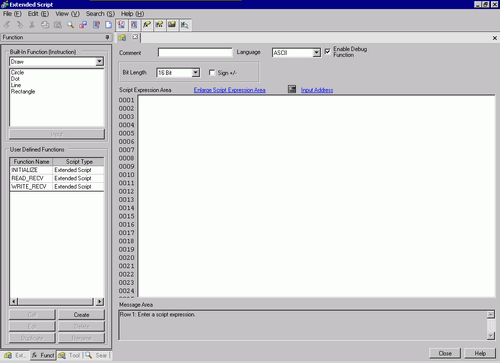This screenshot has height=363, width=500.
Task: Click the last toolbar icon with magnifier
Action: (x=185, y=25)
